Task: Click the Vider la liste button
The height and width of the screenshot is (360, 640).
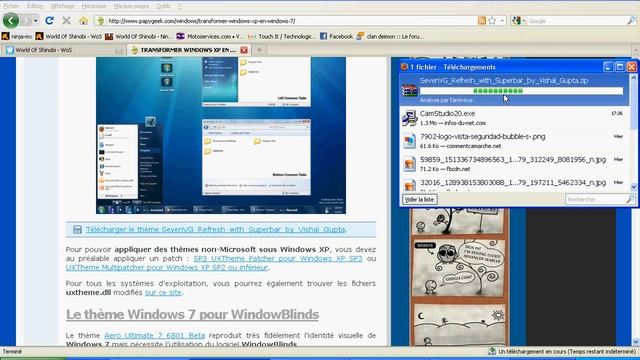Action: tap(420, 200)
